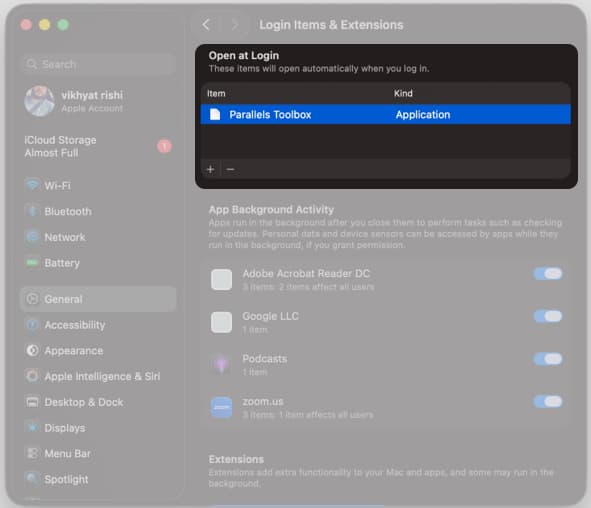Click the Search input field
Screen dimensions: 591x508
pyautogui.click(x=98, y=64)
